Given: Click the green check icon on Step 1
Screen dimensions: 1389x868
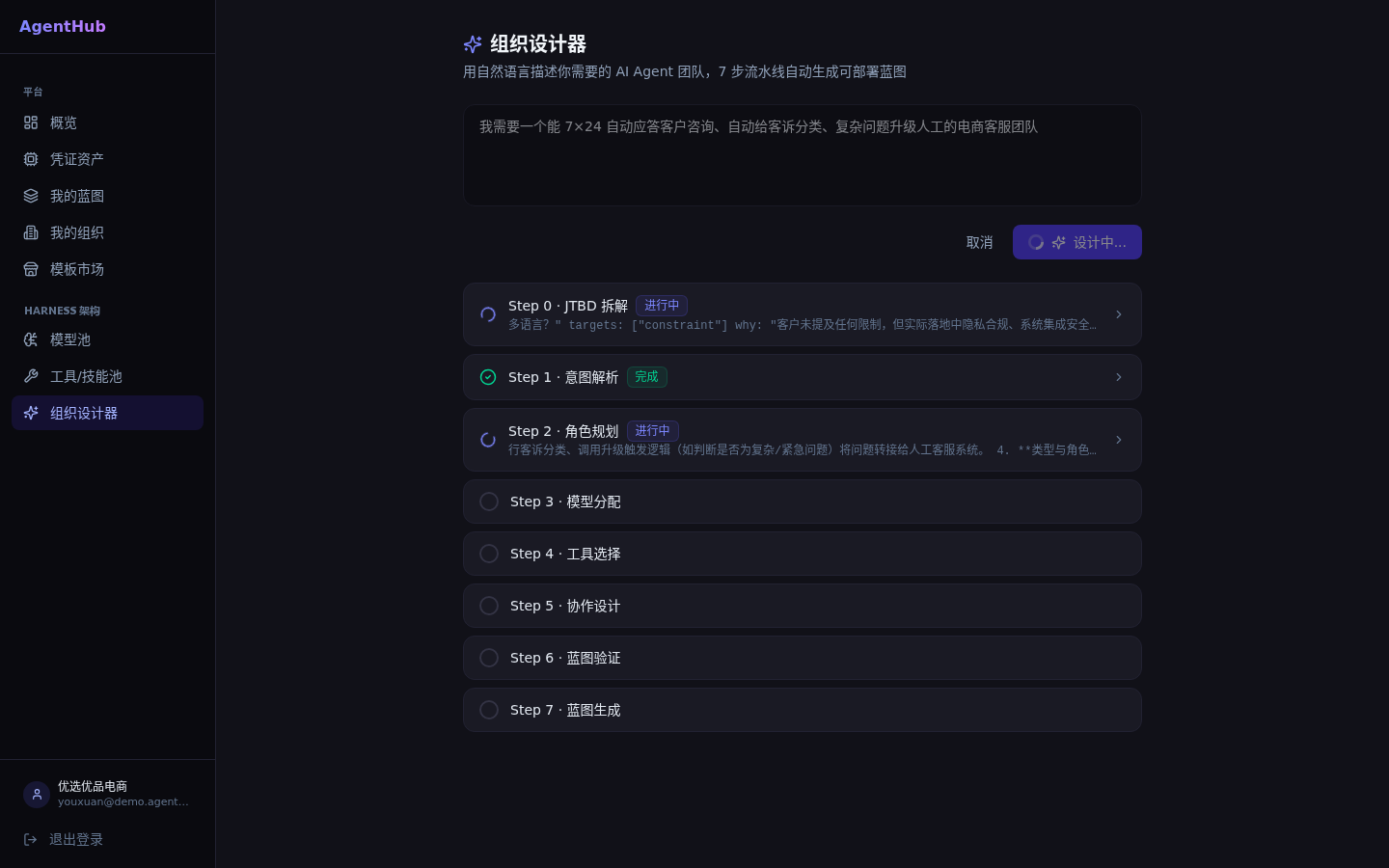Looking at the screenshot, I should click(488, 377).
